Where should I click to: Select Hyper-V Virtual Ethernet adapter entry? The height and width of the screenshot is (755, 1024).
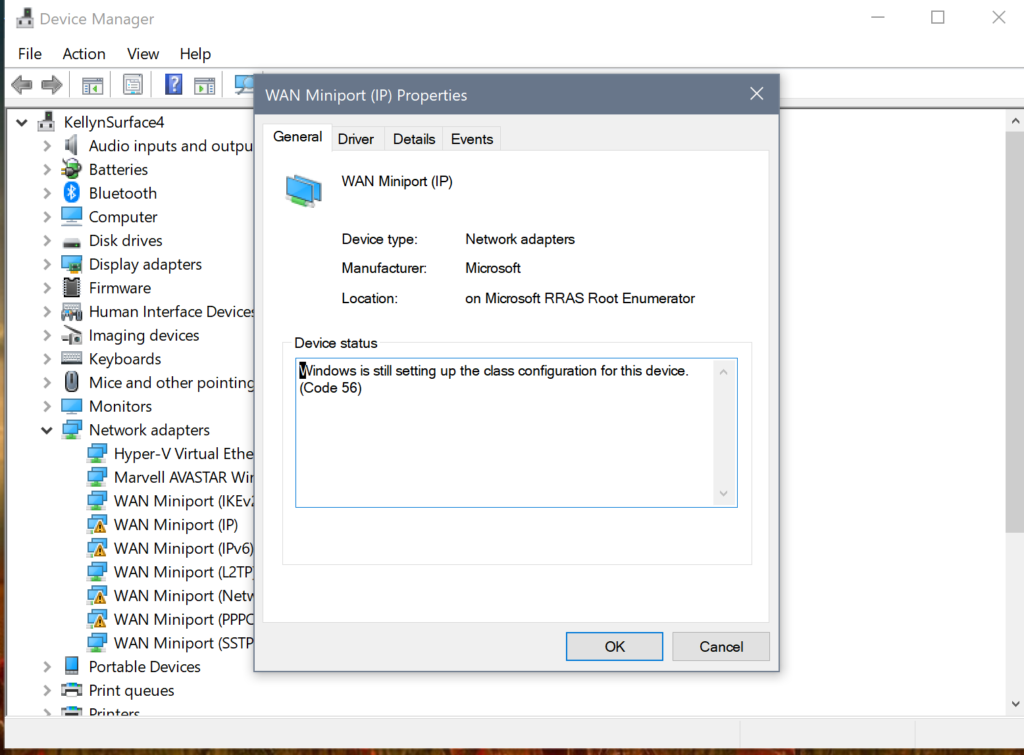coord(170,454)
